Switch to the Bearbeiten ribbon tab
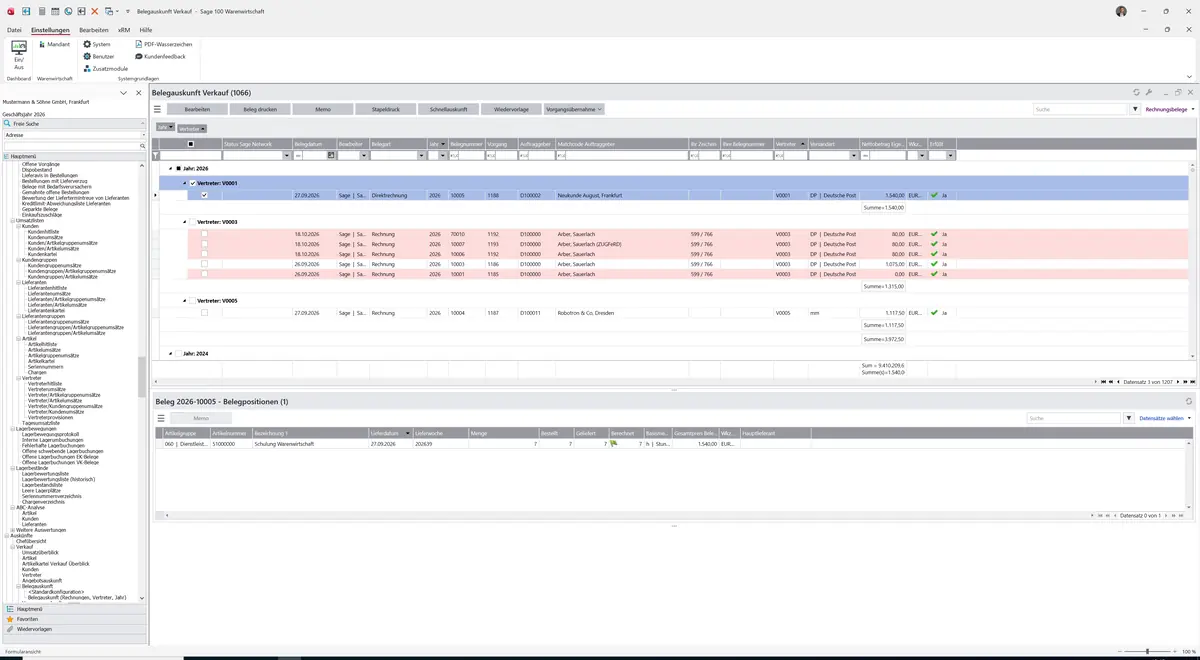The height and width of the screenshot is (660, 1200). 94,30
